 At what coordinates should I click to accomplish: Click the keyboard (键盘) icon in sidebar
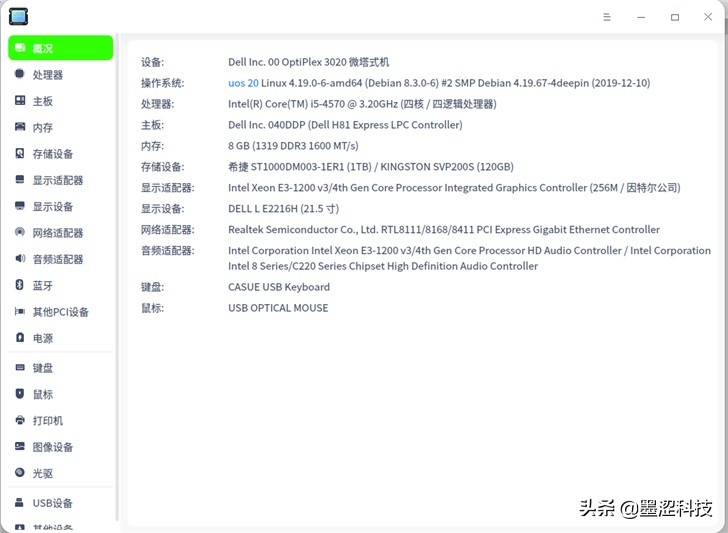coord(20,367)
